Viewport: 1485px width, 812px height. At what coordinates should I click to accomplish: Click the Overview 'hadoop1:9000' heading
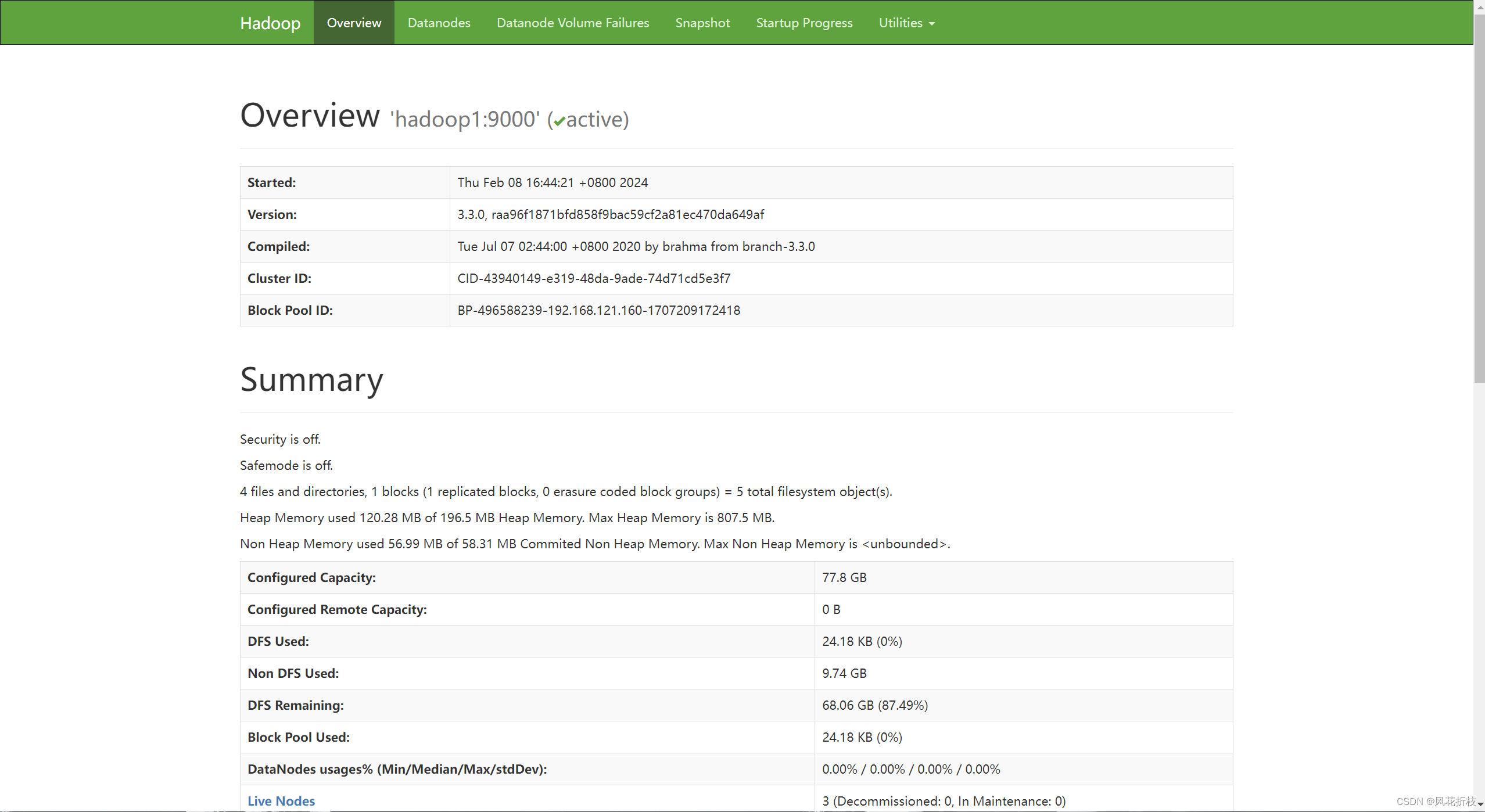click(435, 116)
